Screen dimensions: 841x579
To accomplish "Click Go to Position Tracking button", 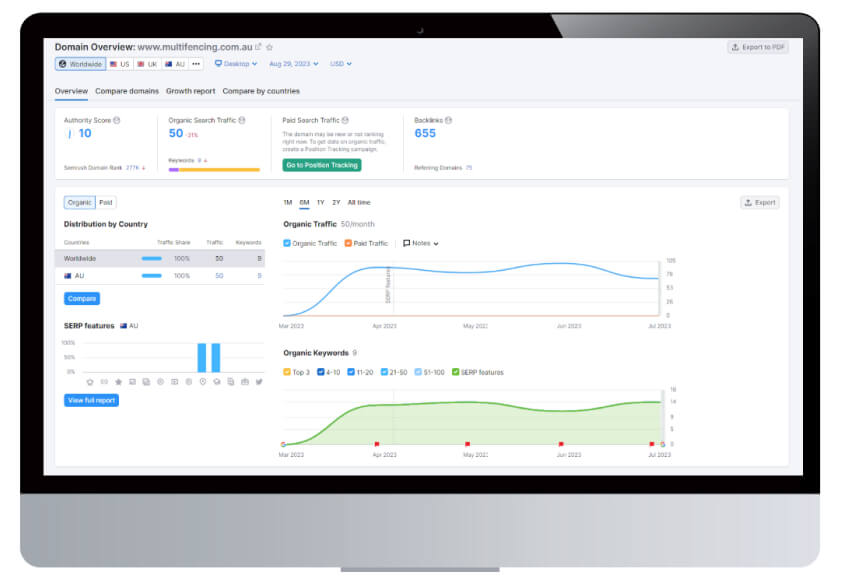I will 322,165.
